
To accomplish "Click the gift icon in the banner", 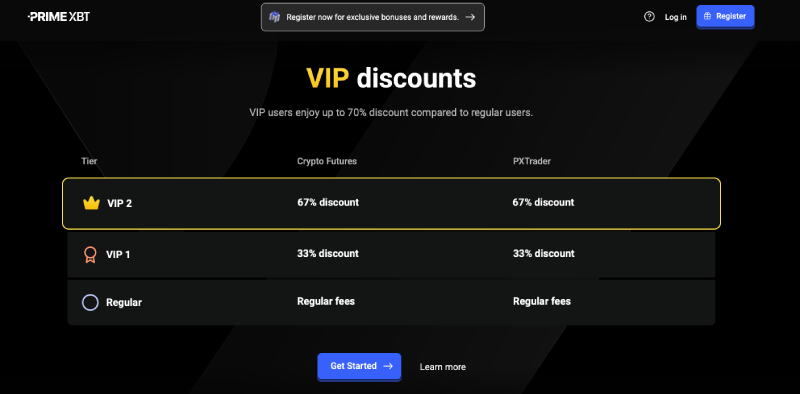I will pos(275,17).
